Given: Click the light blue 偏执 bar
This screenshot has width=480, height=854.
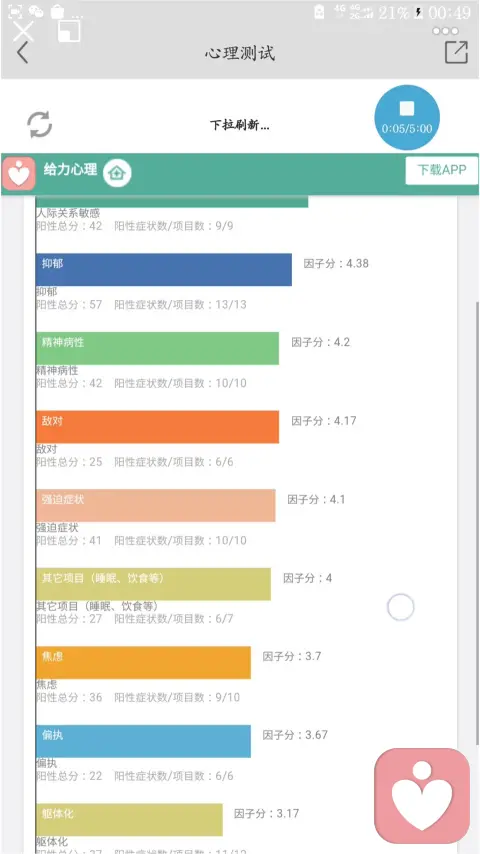Looking at the screenshot, I should click(143, 741).
